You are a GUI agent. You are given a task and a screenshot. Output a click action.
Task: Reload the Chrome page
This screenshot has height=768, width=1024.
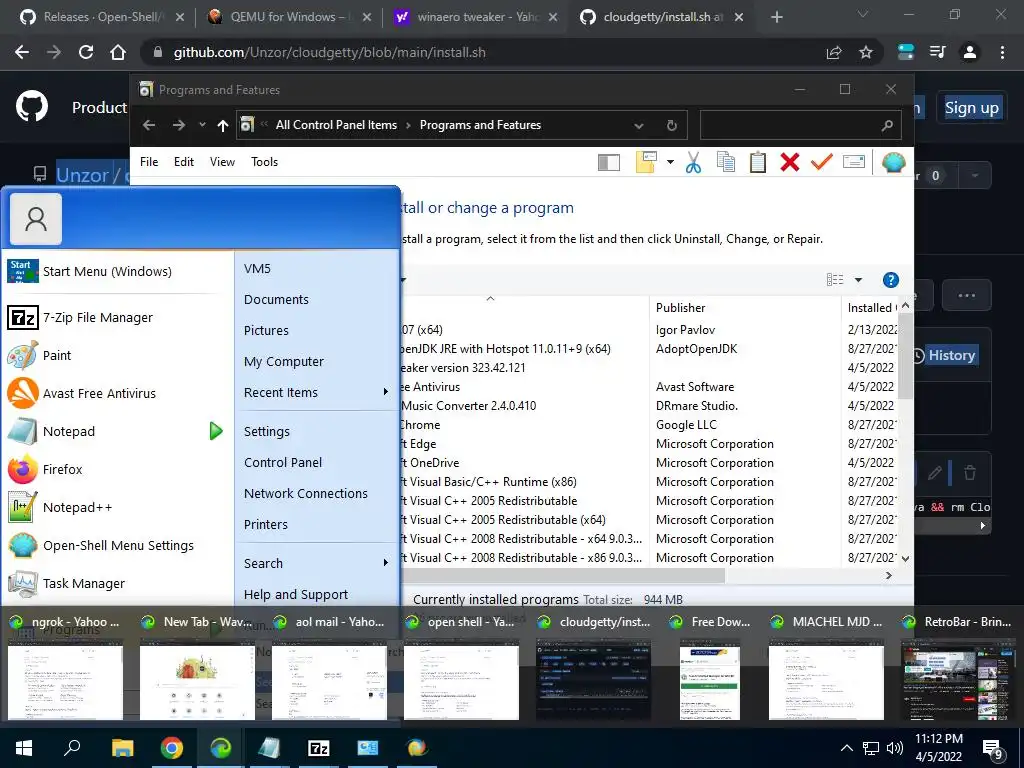coord(86,52)
